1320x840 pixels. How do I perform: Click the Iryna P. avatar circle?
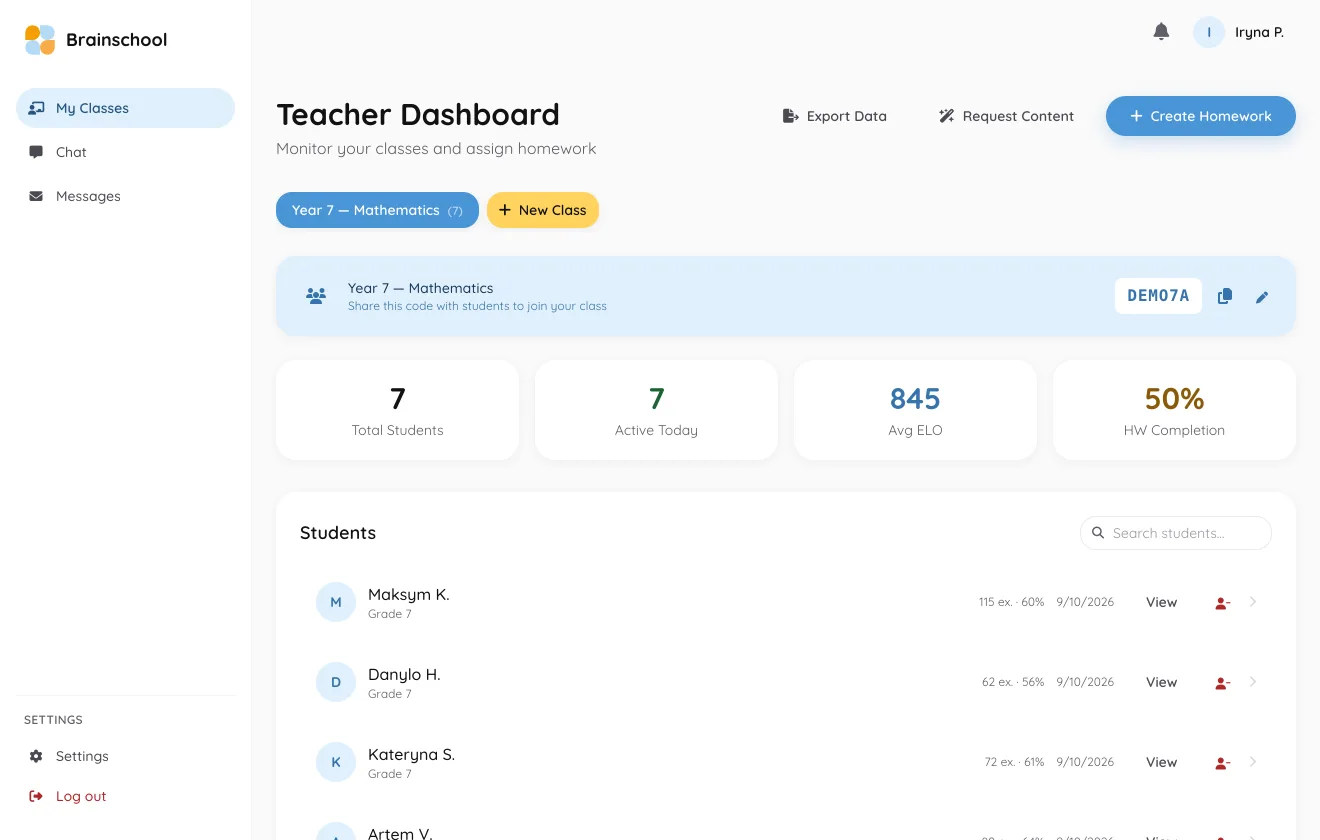1209,32
